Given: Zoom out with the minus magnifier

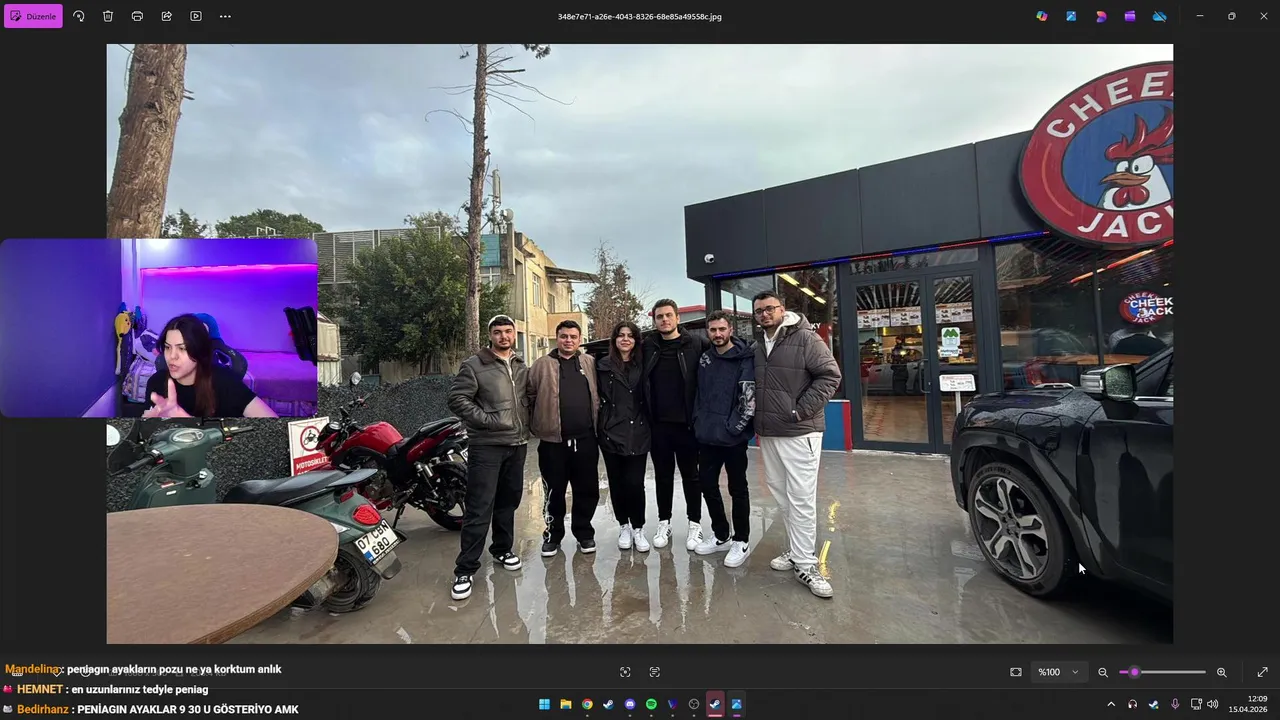Looking at the screenshot, I should click(1103, 672).
